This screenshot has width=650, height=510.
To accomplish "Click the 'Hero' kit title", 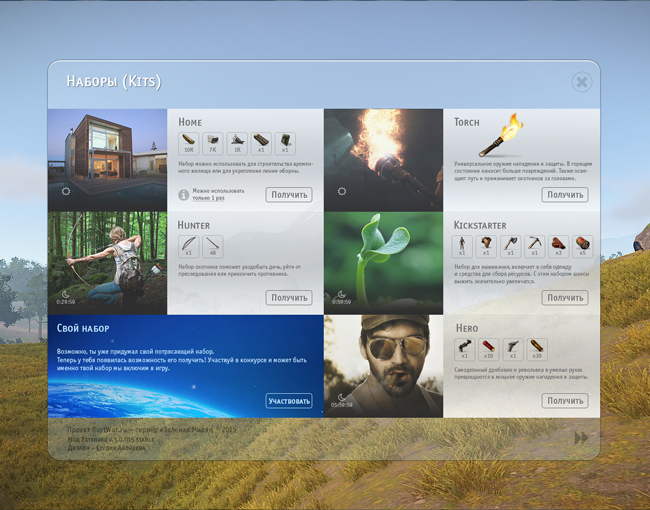I will click(x=467, y=328).
